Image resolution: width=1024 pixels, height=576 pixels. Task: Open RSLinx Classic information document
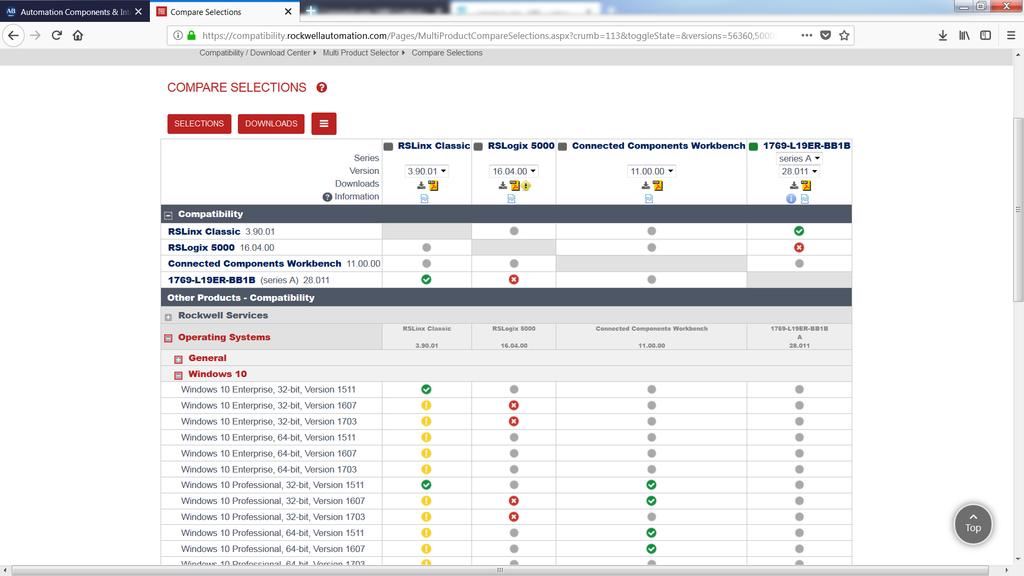click(x=424, y=199)
